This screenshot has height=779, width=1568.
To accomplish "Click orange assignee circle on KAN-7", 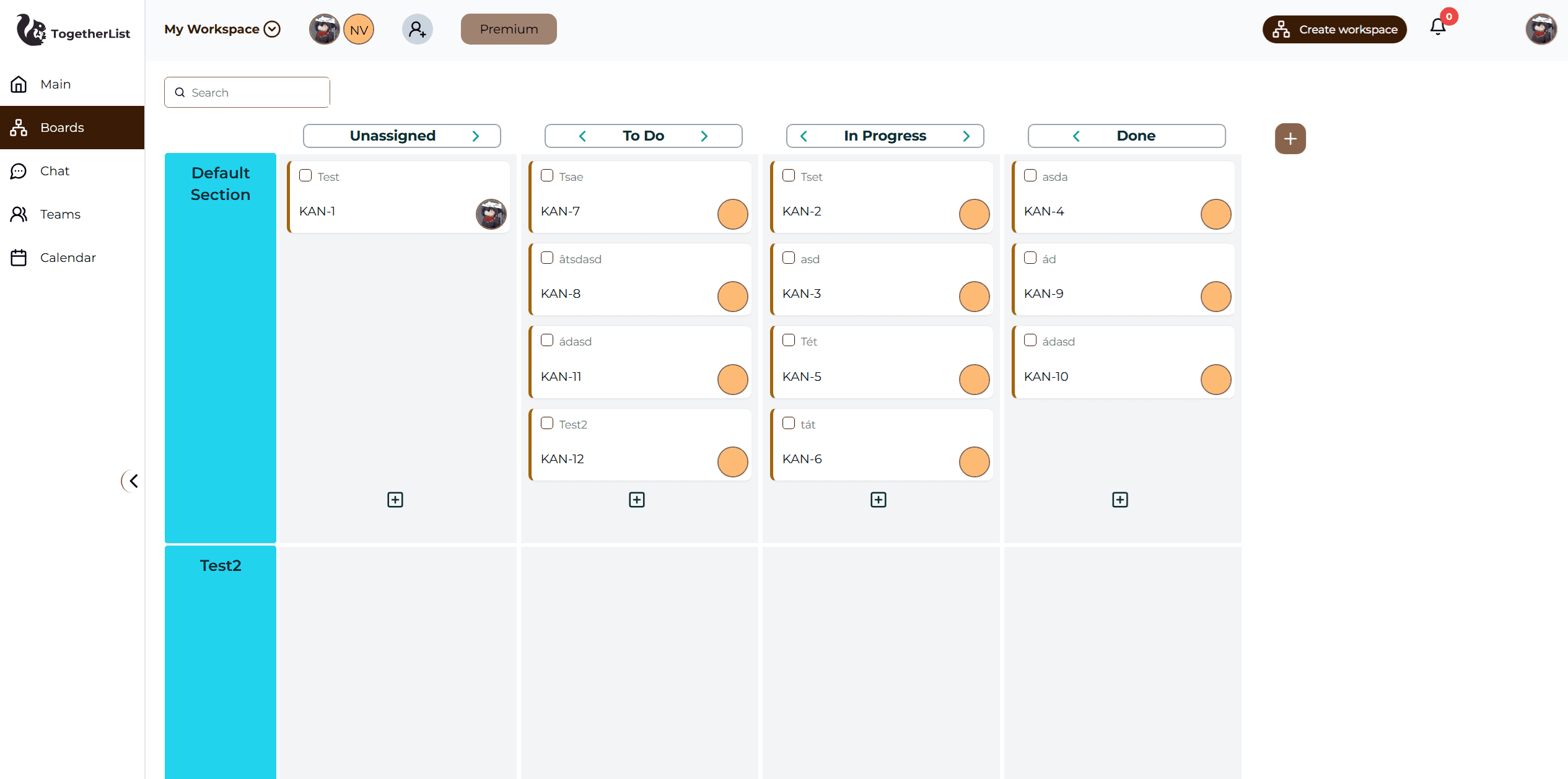I will point(732,214).
